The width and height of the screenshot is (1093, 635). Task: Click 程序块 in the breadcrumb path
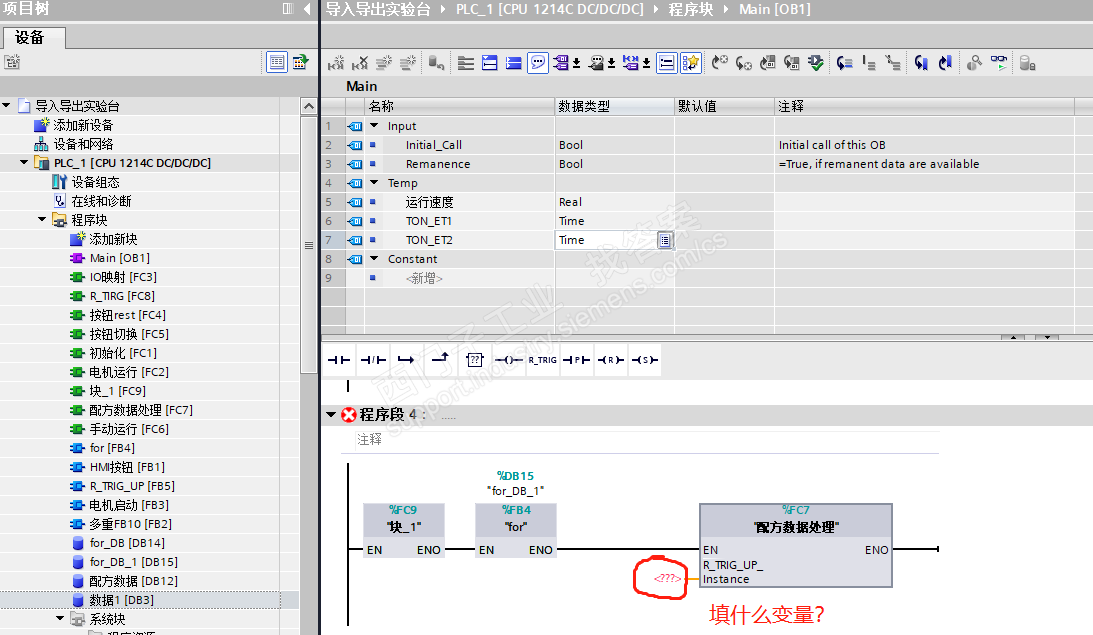pos(690,9)
